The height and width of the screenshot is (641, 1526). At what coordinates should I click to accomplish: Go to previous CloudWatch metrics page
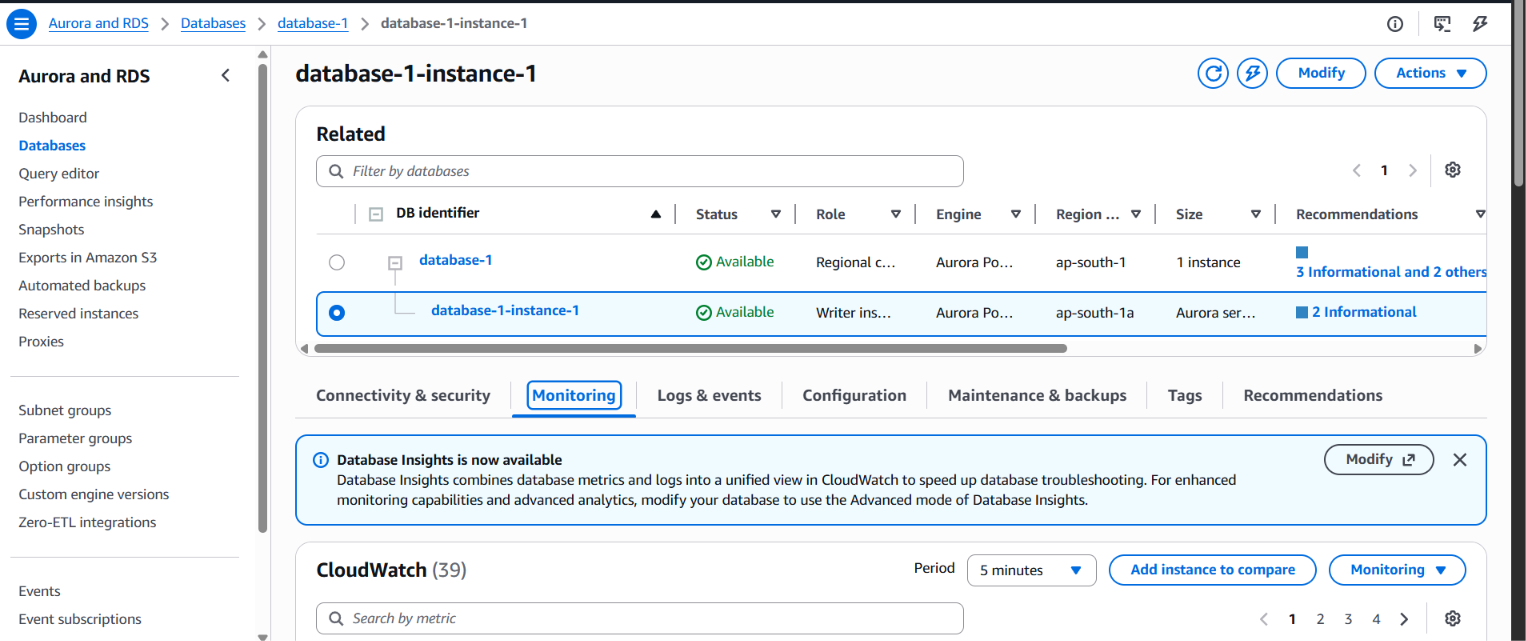1264,619
